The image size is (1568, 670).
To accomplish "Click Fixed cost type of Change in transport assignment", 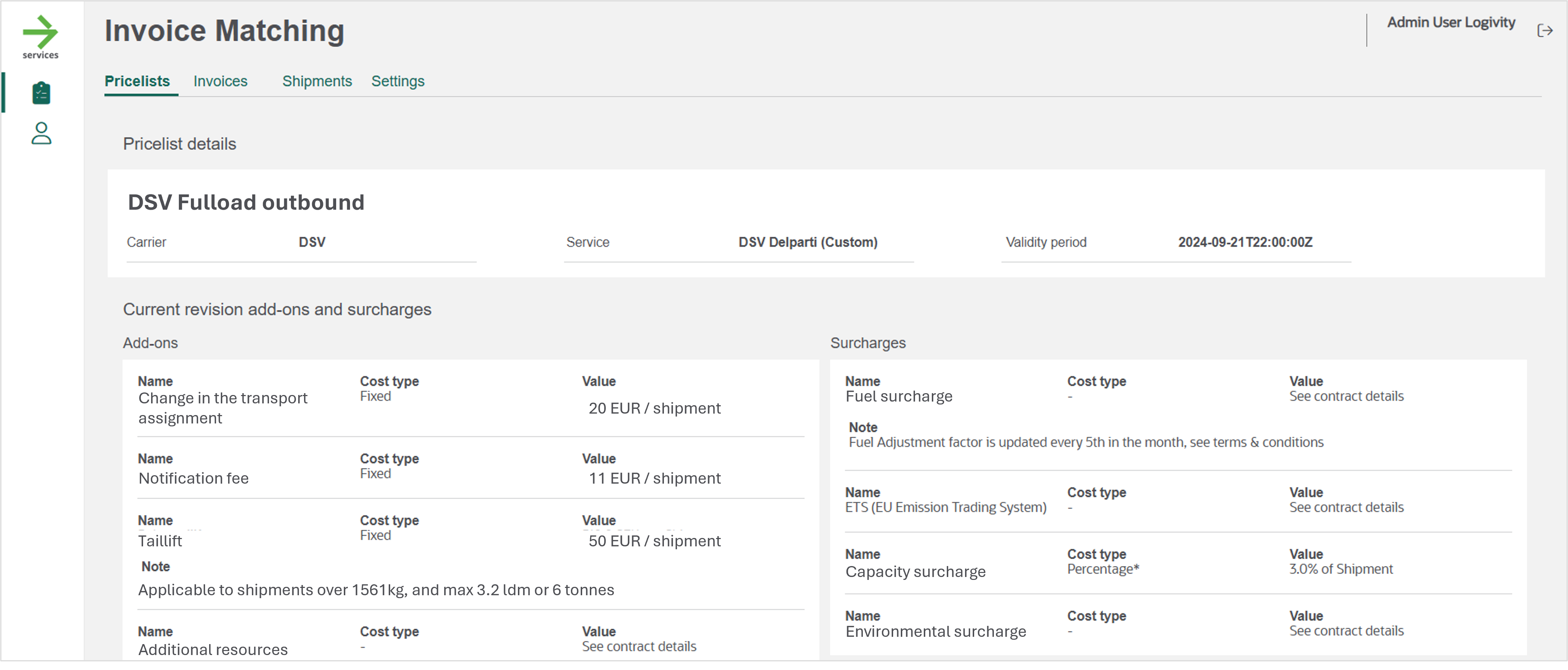I will (x=376, y=396).
